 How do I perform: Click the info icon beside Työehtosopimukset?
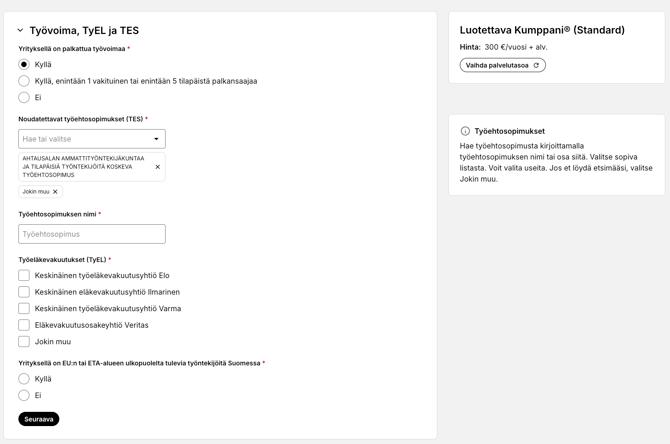[465, 131]
